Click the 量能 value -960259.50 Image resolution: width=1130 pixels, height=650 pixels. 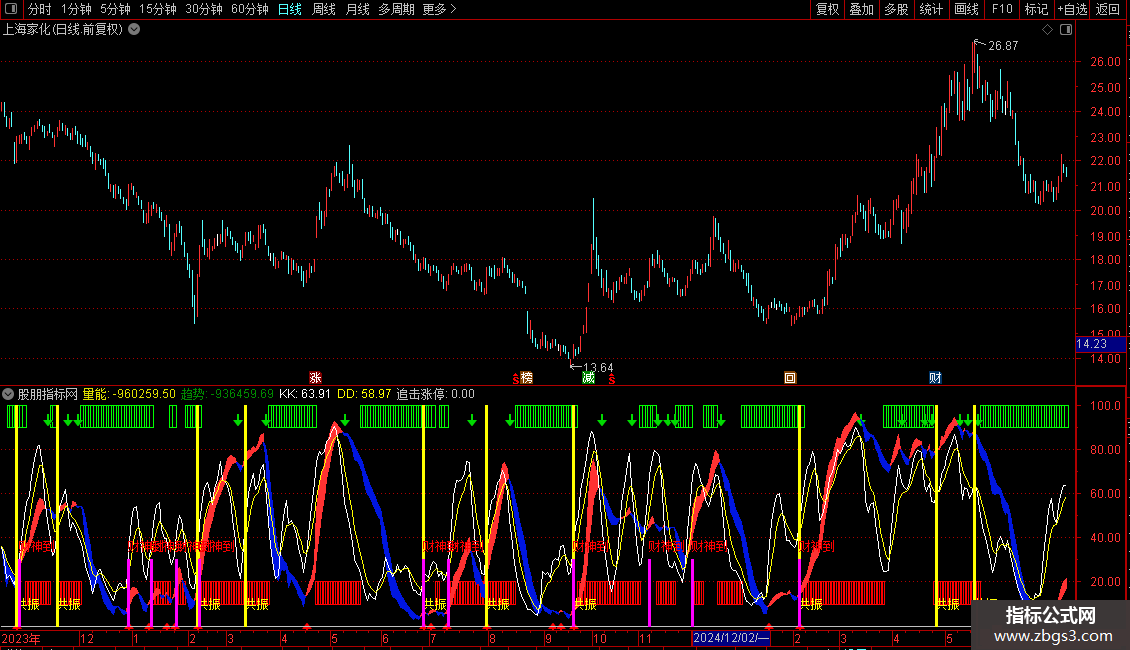pyautogui.click(x=129, y=394)
